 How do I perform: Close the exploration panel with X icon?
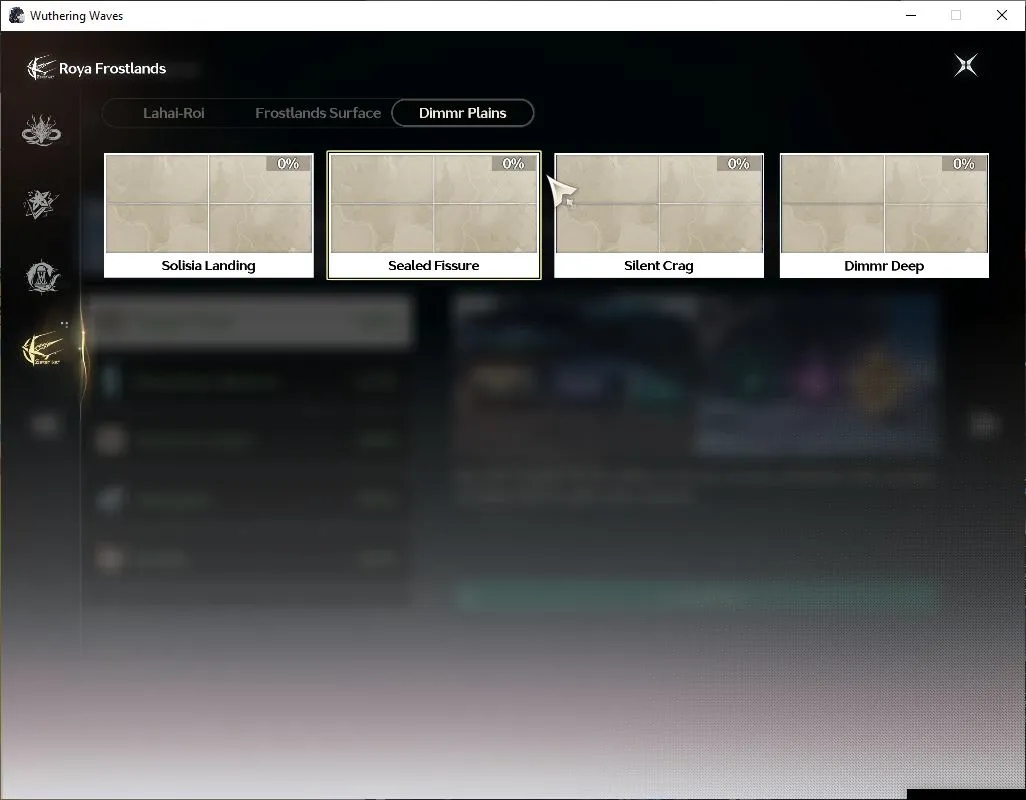coord(965,65)
